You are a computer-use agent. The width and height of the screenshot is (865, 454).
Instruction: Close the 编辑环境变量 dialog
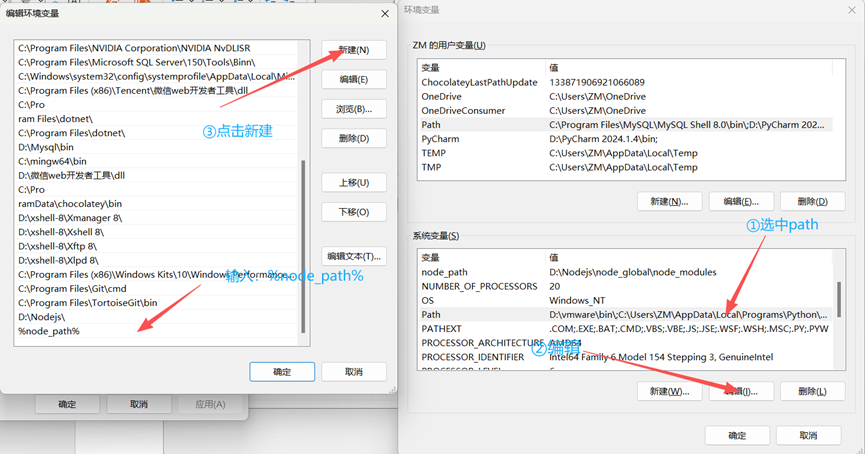385,14
